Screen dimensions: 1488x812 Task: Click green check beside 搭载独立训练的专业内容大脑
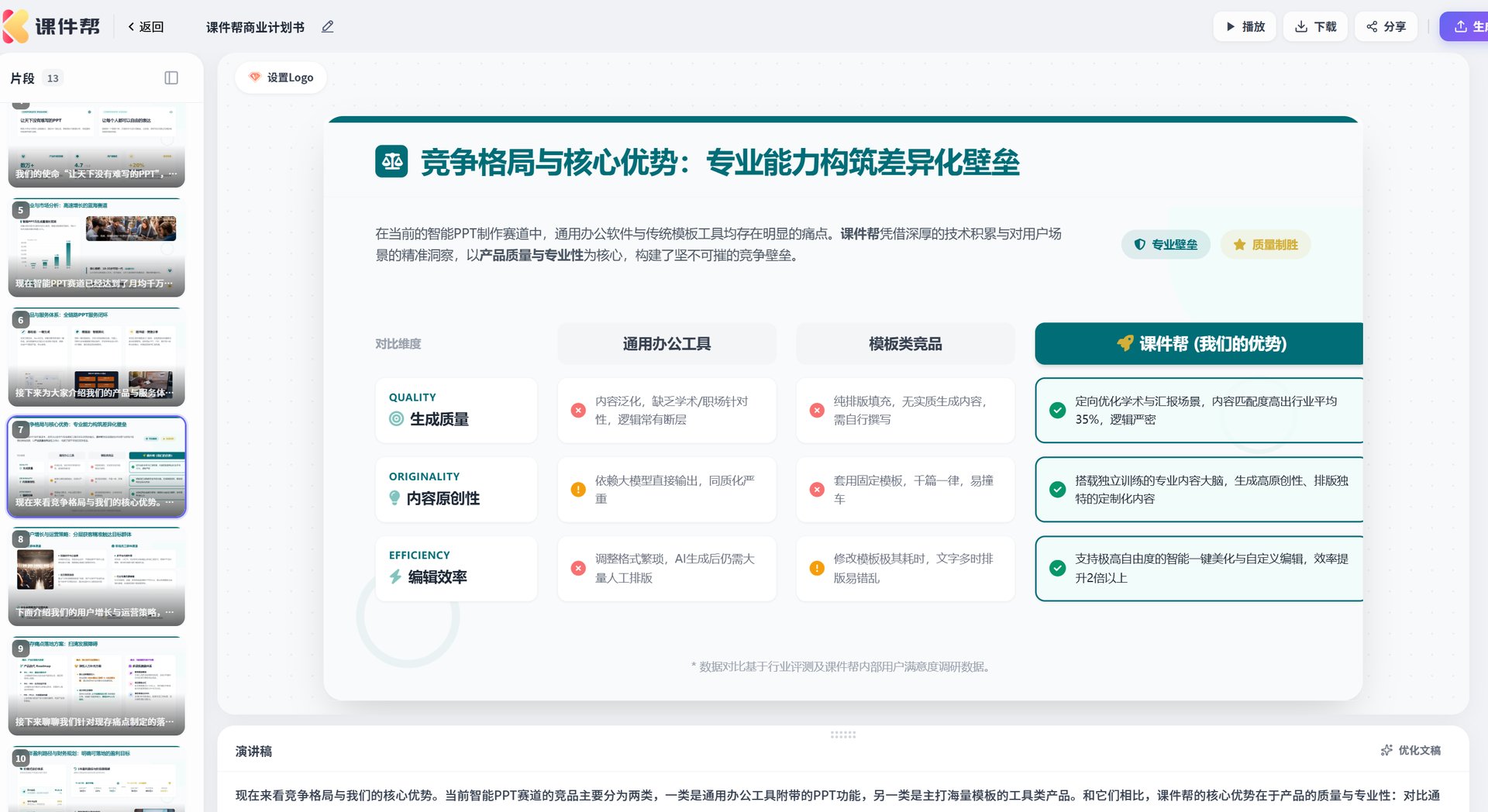(1057, 490)
